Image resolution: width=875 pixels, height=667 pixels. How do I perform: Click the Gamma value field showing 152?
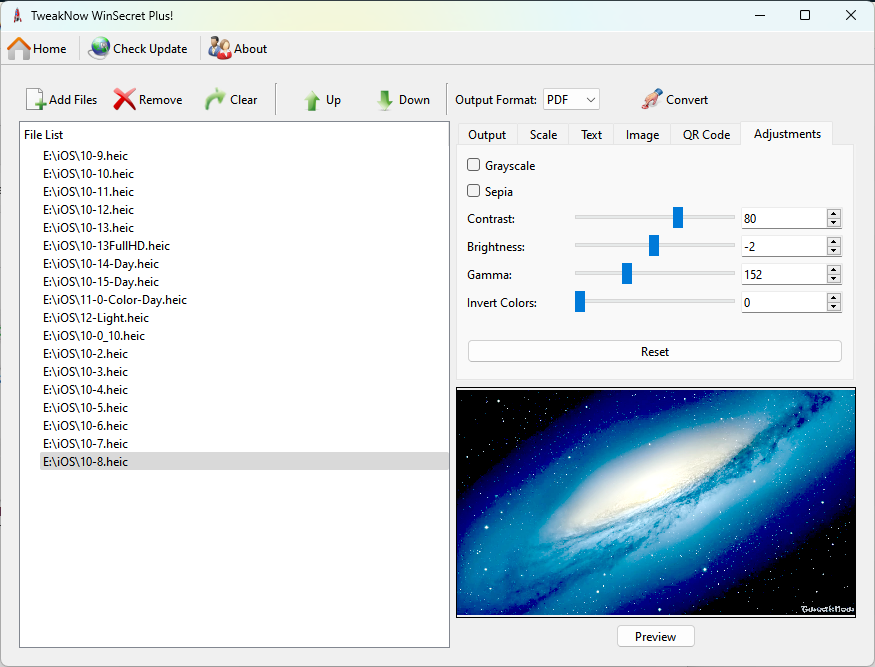[783, 274]
